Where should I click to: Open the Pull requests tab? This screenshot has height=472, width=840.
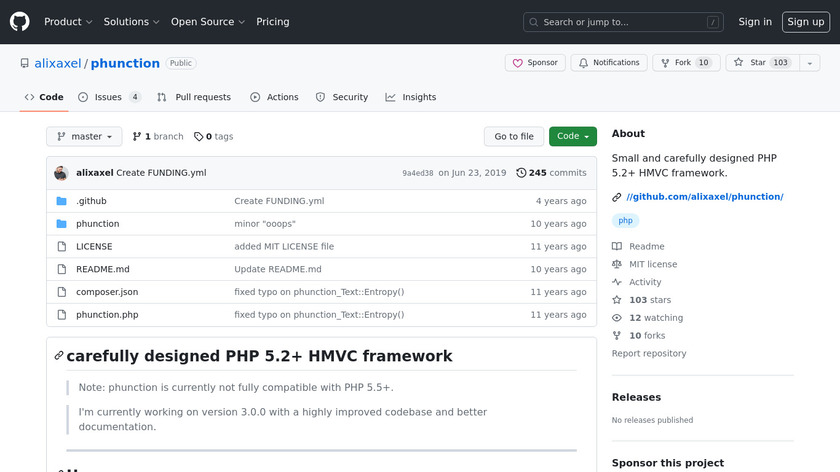point(194,97)
